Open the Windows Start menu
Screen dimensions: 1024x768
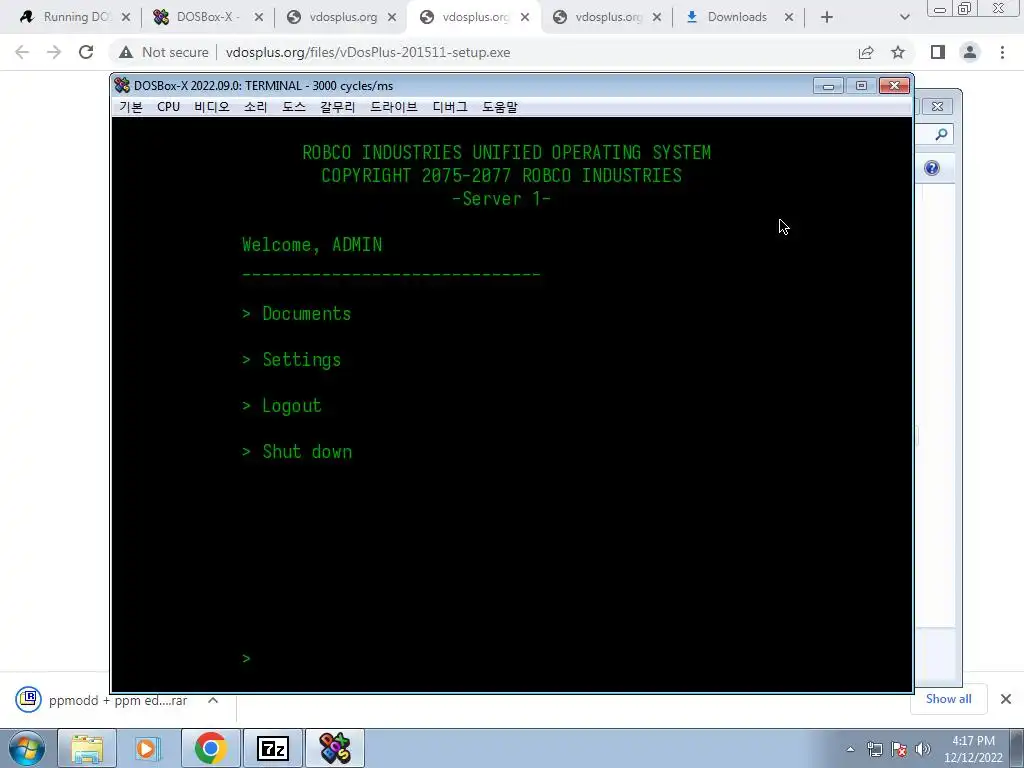click(27, 748)
